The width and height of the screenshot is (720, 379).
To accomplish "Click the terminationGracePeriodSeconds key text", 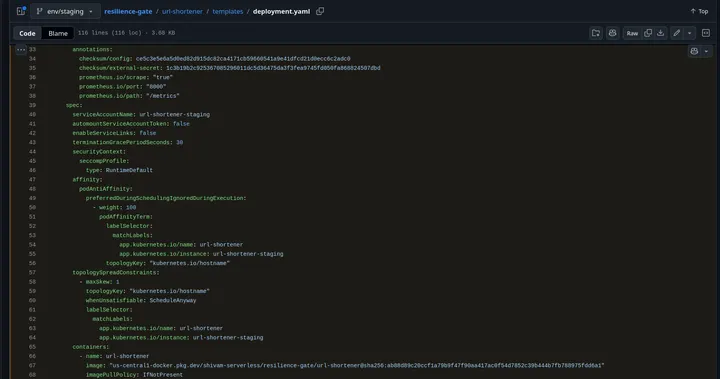I will 122,142.
